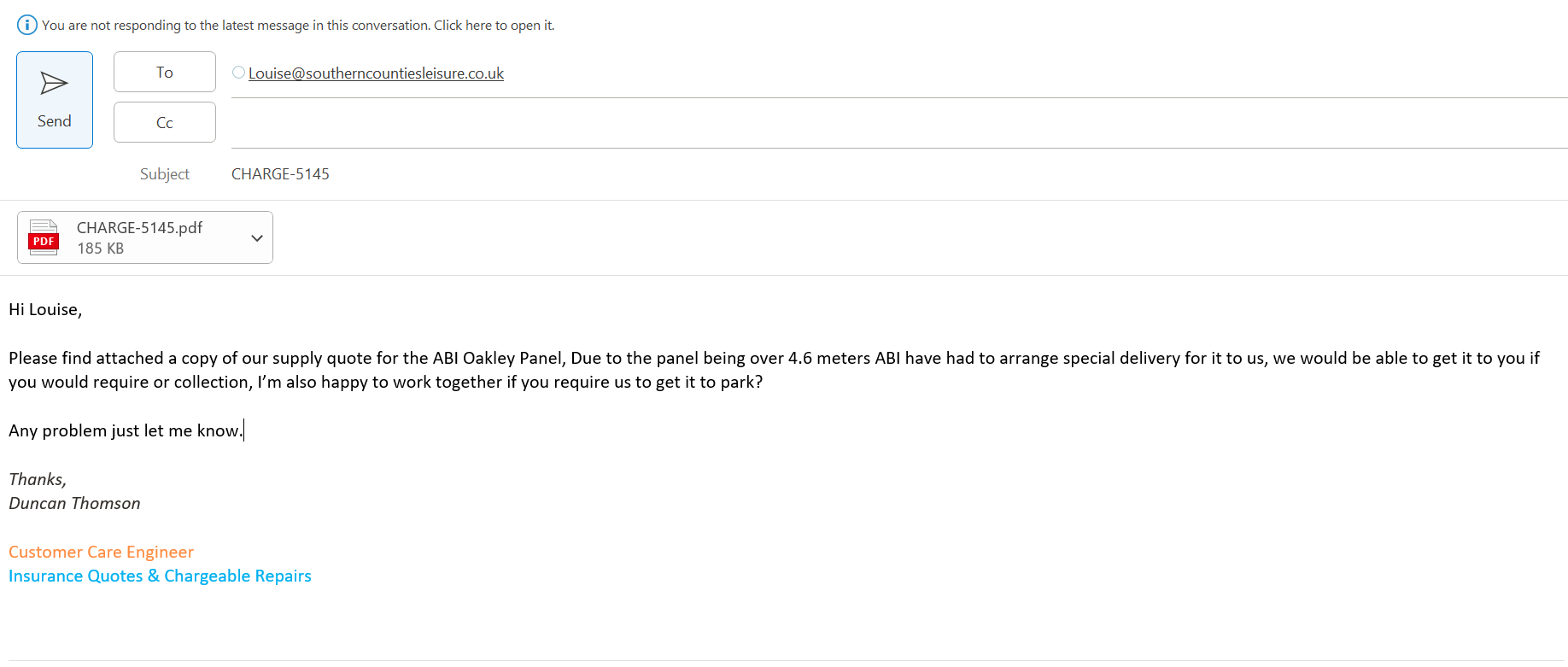Click the Subject label
The image size is (1568, 667).
[x=165, y=174]
